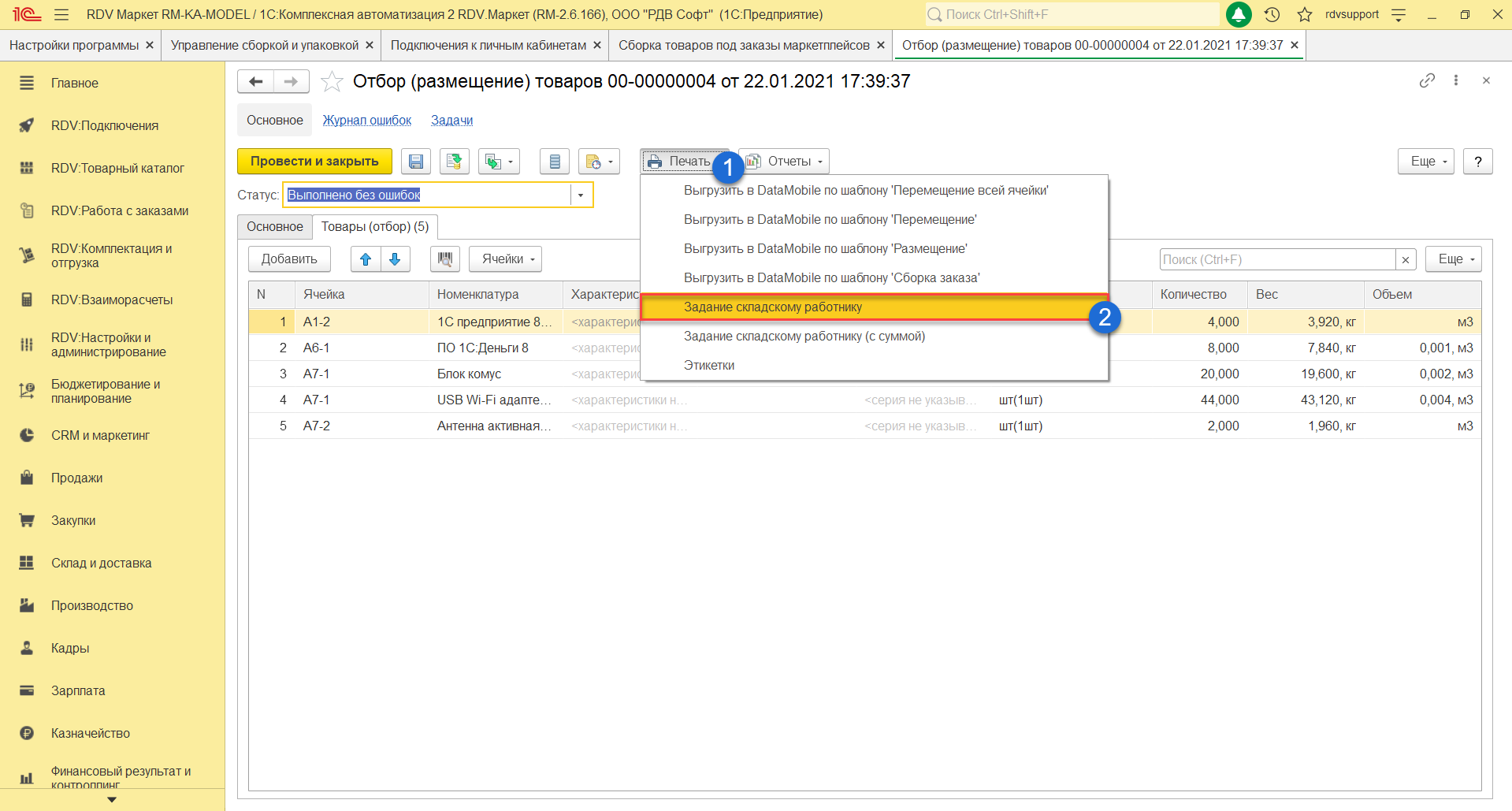Screen dimensions: 1512x811
Task: Expand the Еще menu at the top right
Action: [1425, 162]
